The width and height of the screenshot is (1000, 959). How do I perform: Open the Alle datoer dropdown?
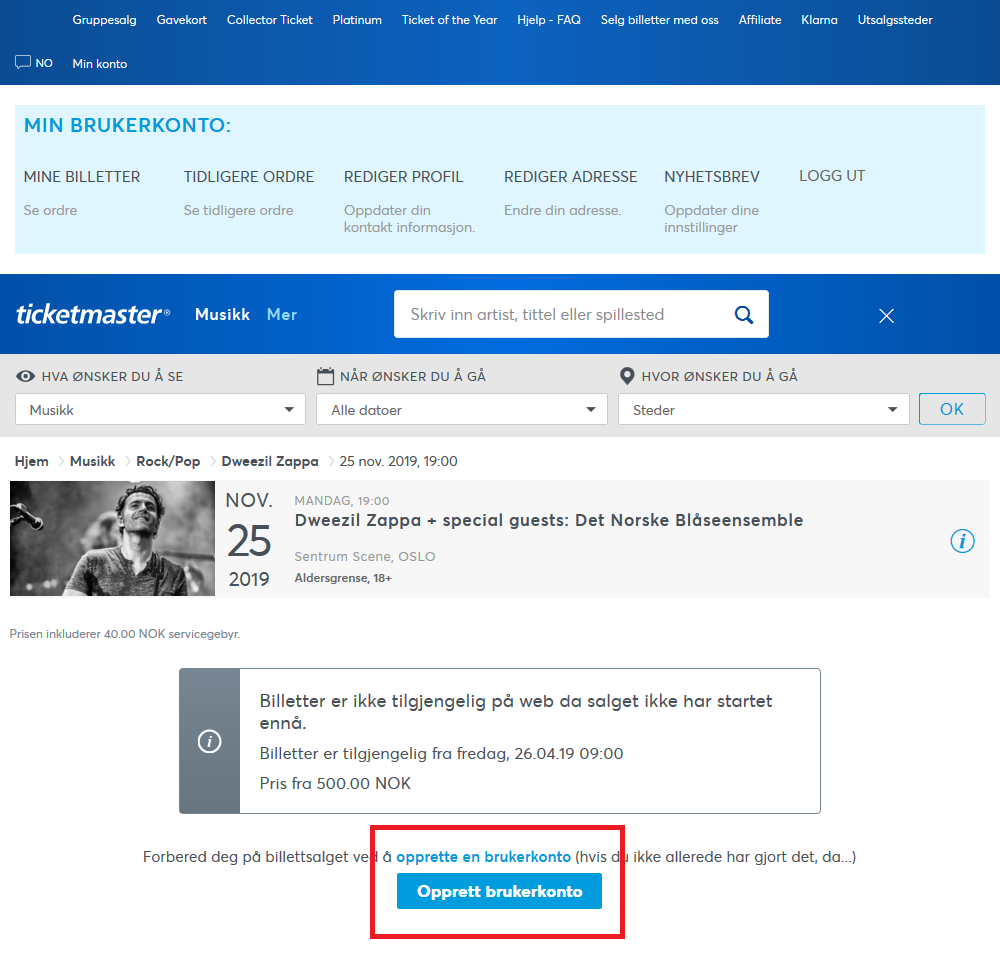462,409
